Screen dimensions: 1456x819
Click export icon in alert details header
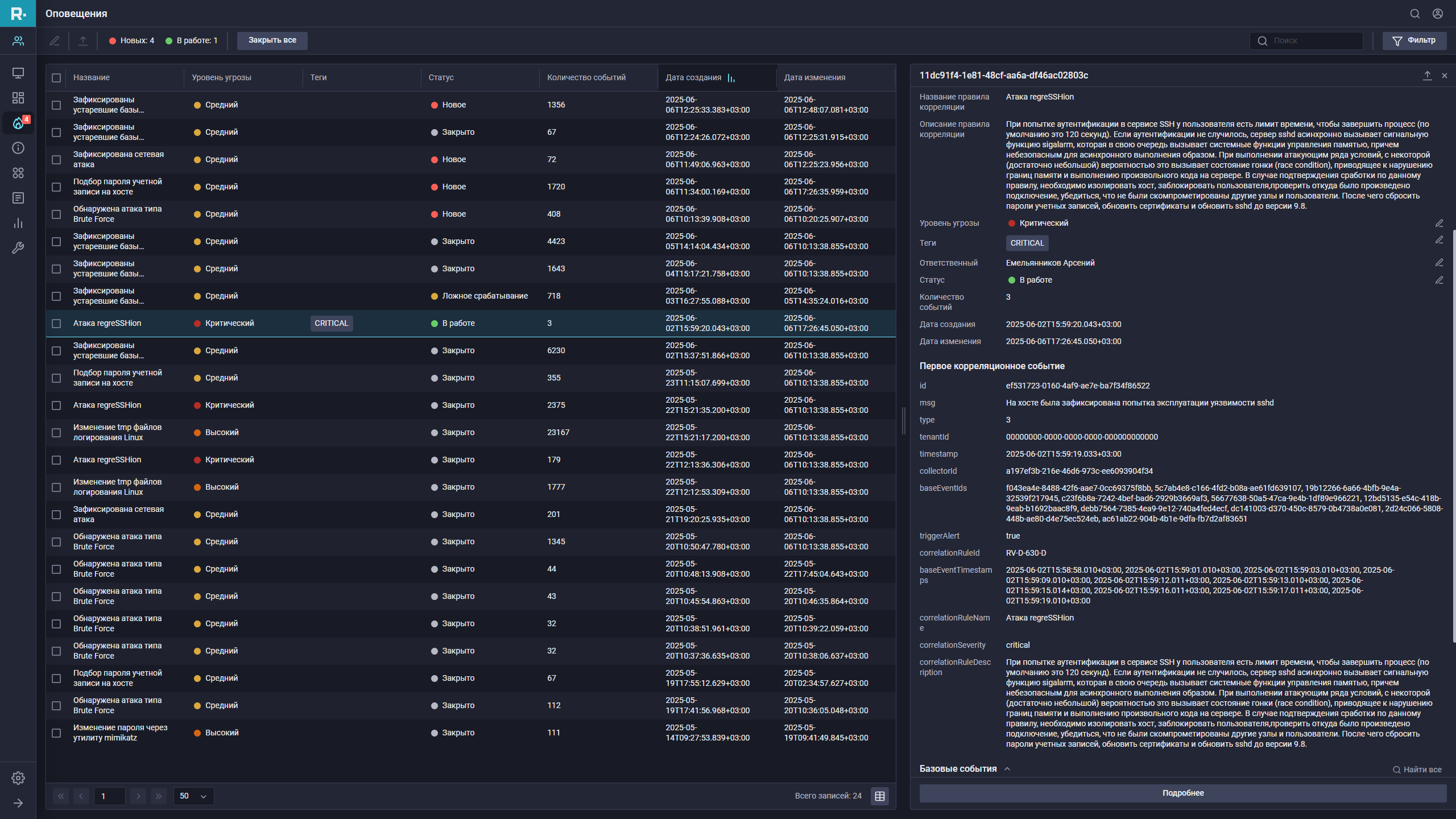pyautogui.click(x=1427, y=76)
